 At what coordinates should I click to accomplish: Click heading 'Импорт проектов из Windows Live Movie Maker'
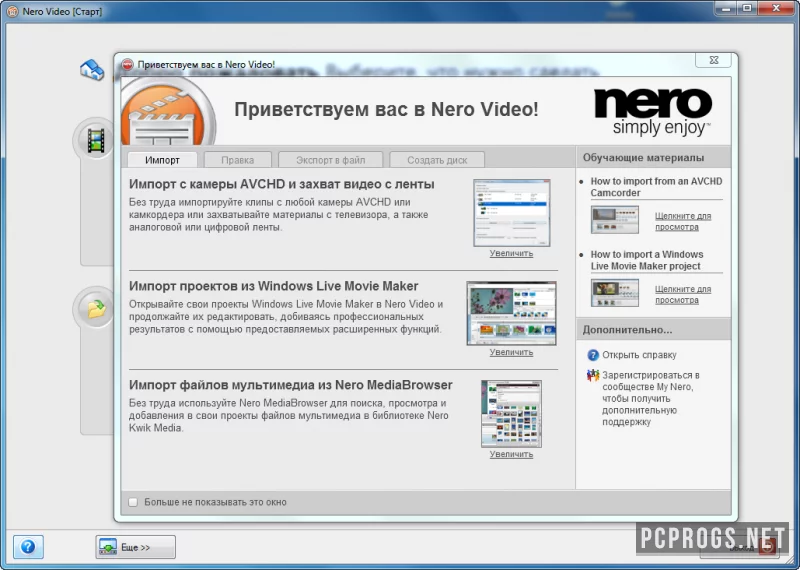[273, 286]
